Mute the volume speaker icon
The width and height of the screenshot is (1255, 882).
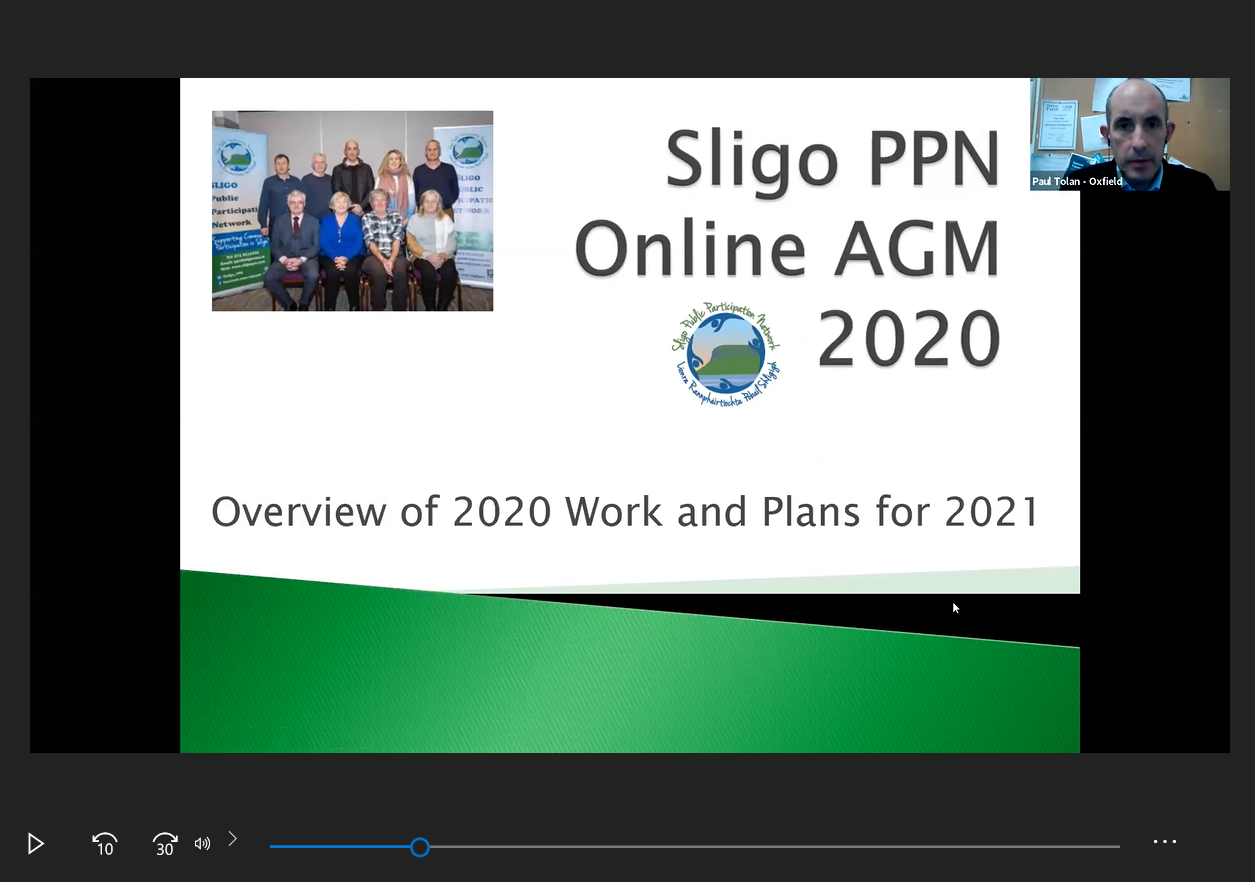tap(202, 844)
